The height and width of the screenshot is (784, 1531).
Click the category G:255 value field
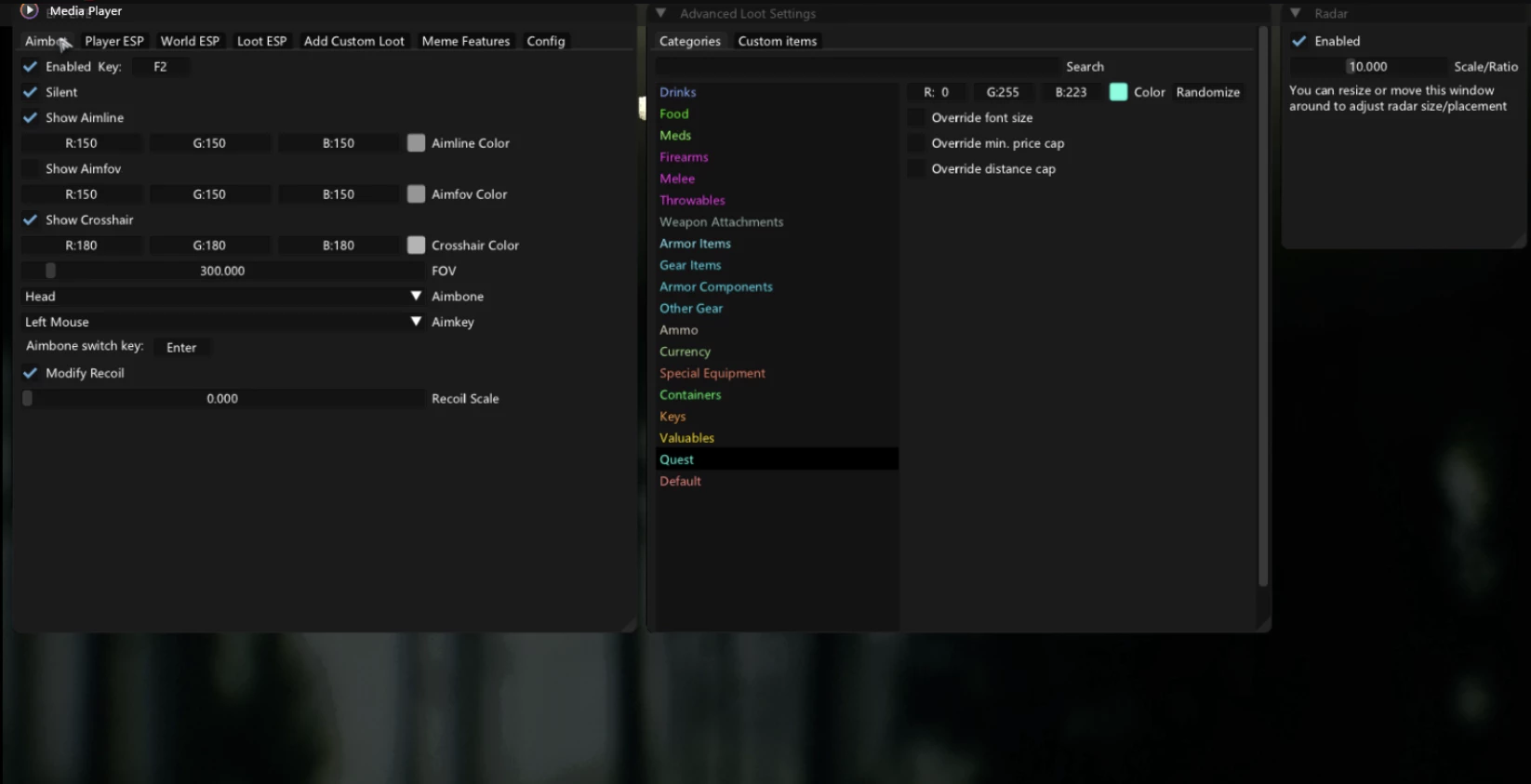[x=1003, y=92]
